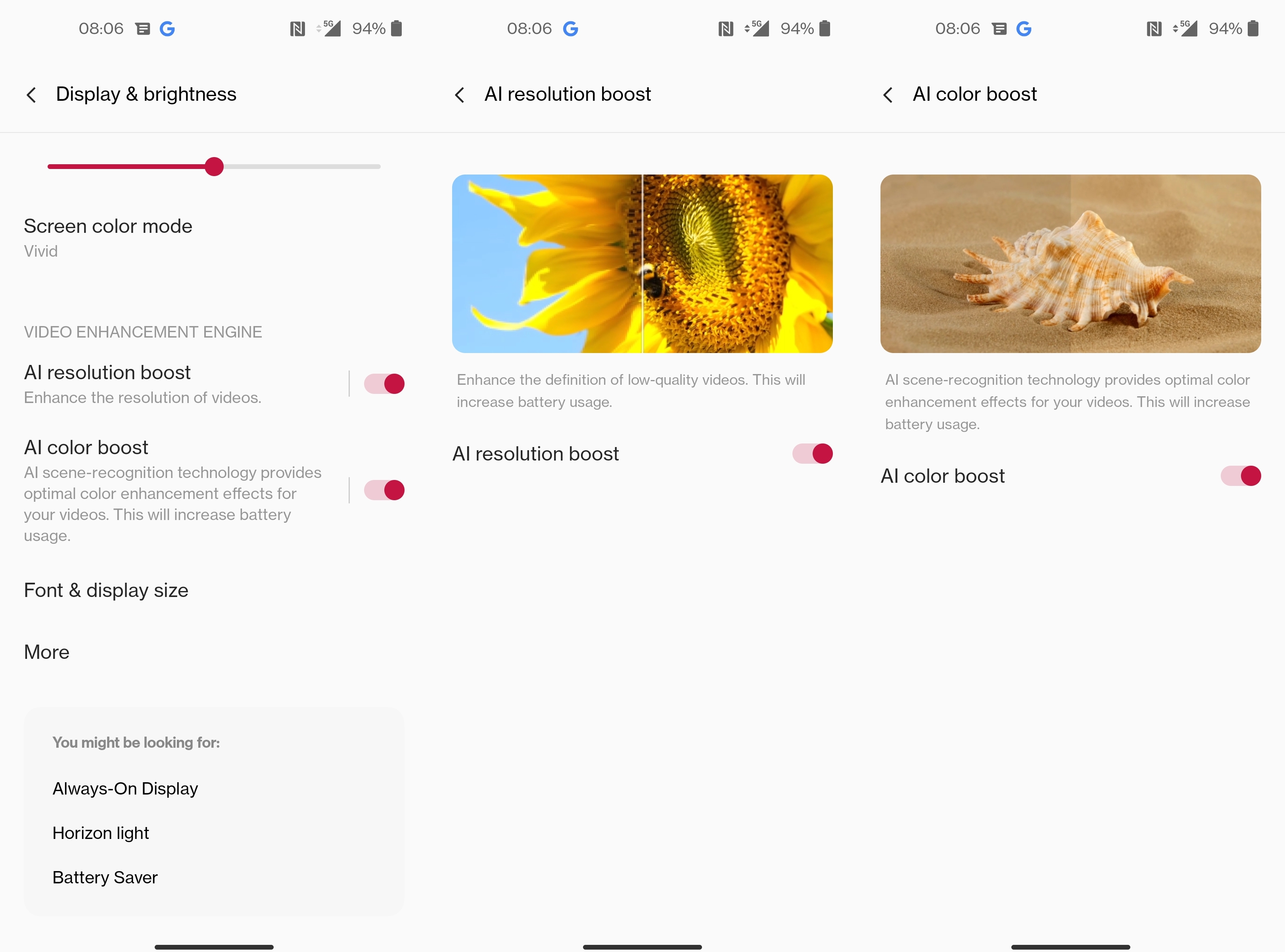Switch off AI color boost on detail page
Screen dimensions: 1285x952
[x=1241, y=476]
